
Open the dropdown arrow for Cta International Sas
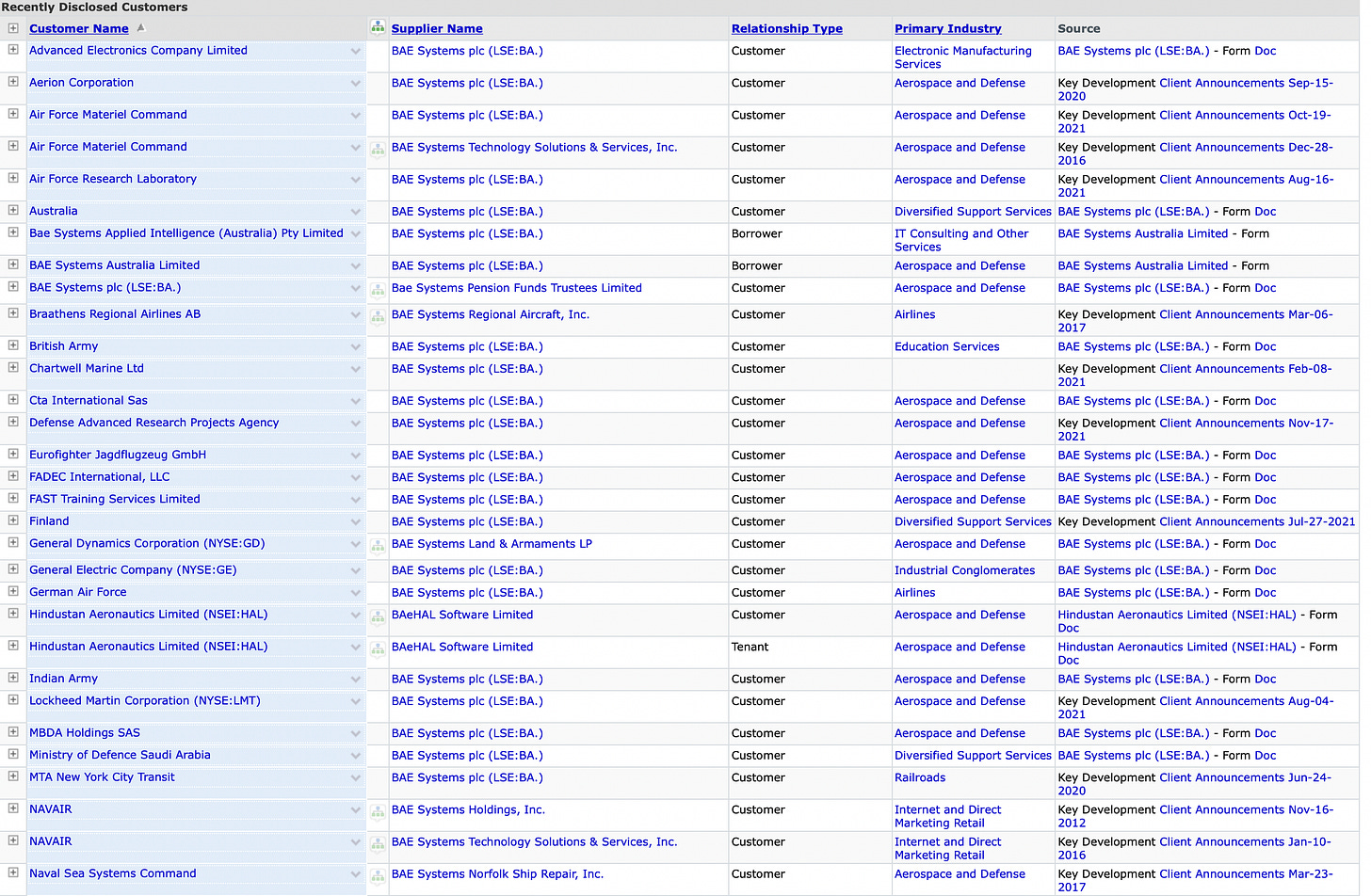point(356,402)
